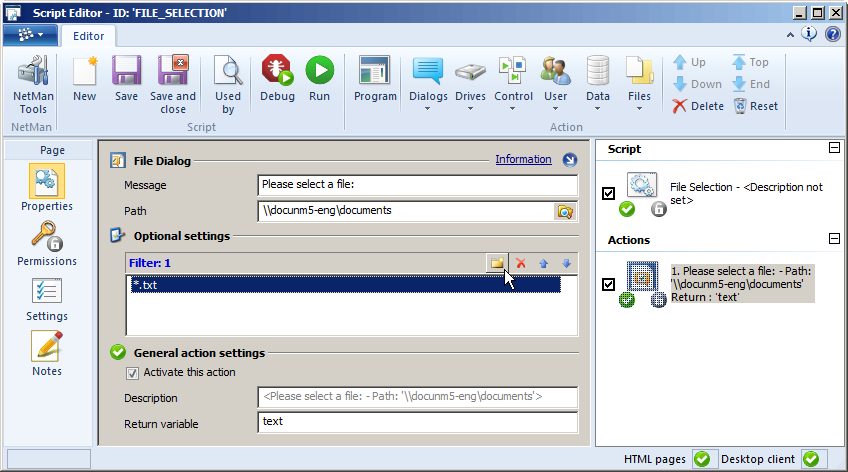The height and width of the screenshot is (472, 848).
Task: Toggle checkbox for action 1
Action: [x=608, y=284]
